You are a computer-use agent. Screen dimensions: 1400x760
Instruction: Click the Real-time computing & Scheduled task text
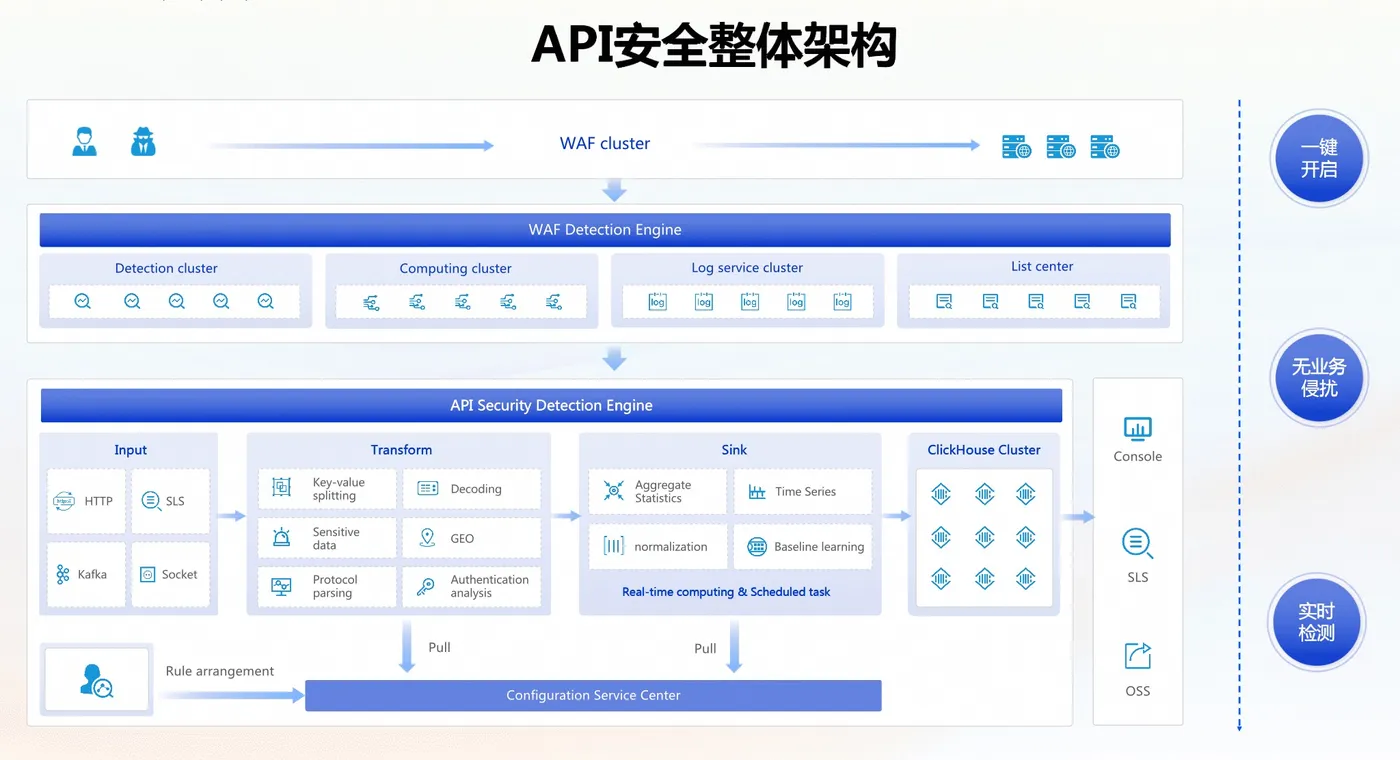[x=726, y=592]
